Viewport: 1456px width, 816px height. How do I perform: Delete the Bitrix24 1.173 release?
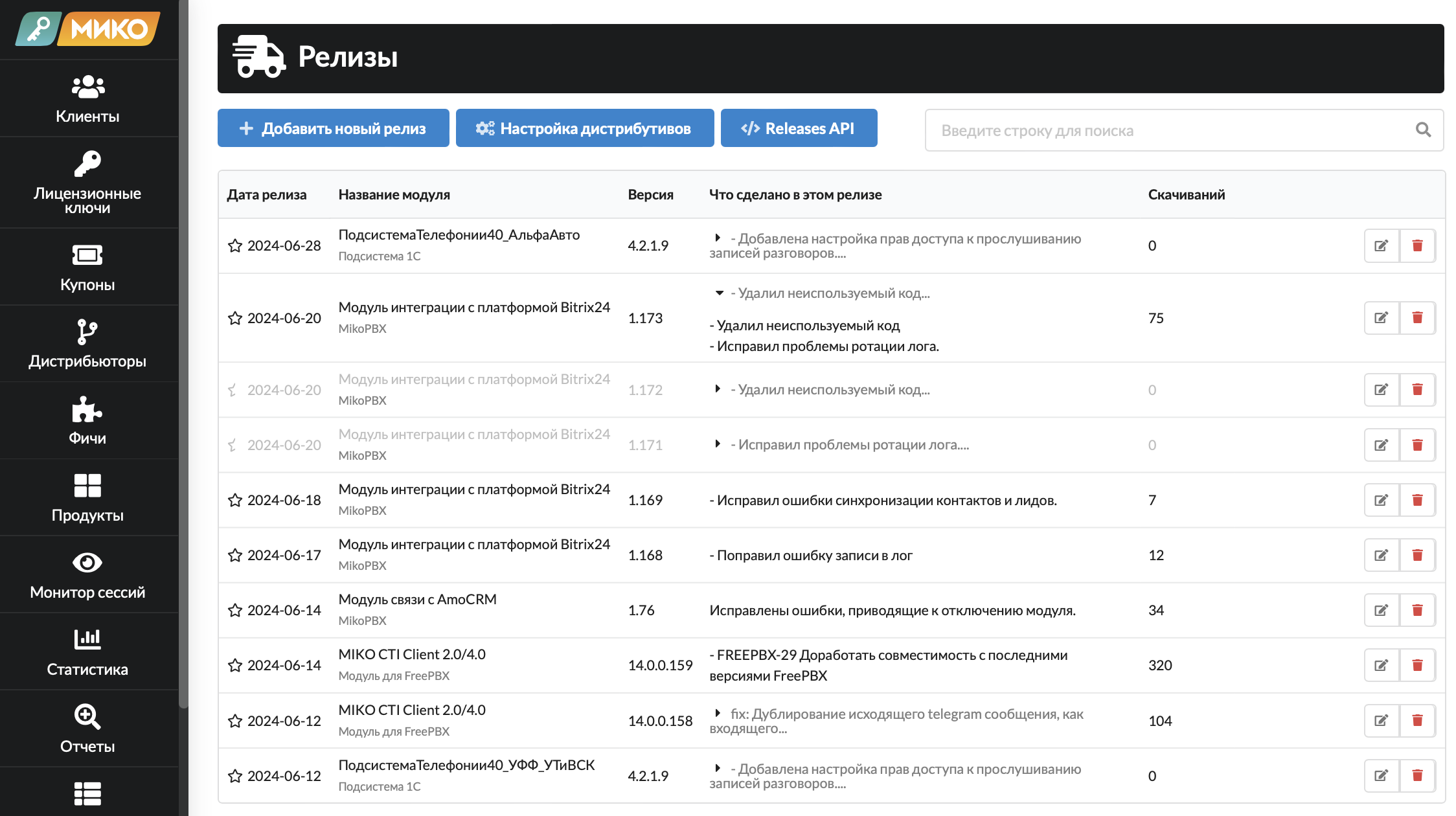pyautogui.click(x=1418, y=318)
